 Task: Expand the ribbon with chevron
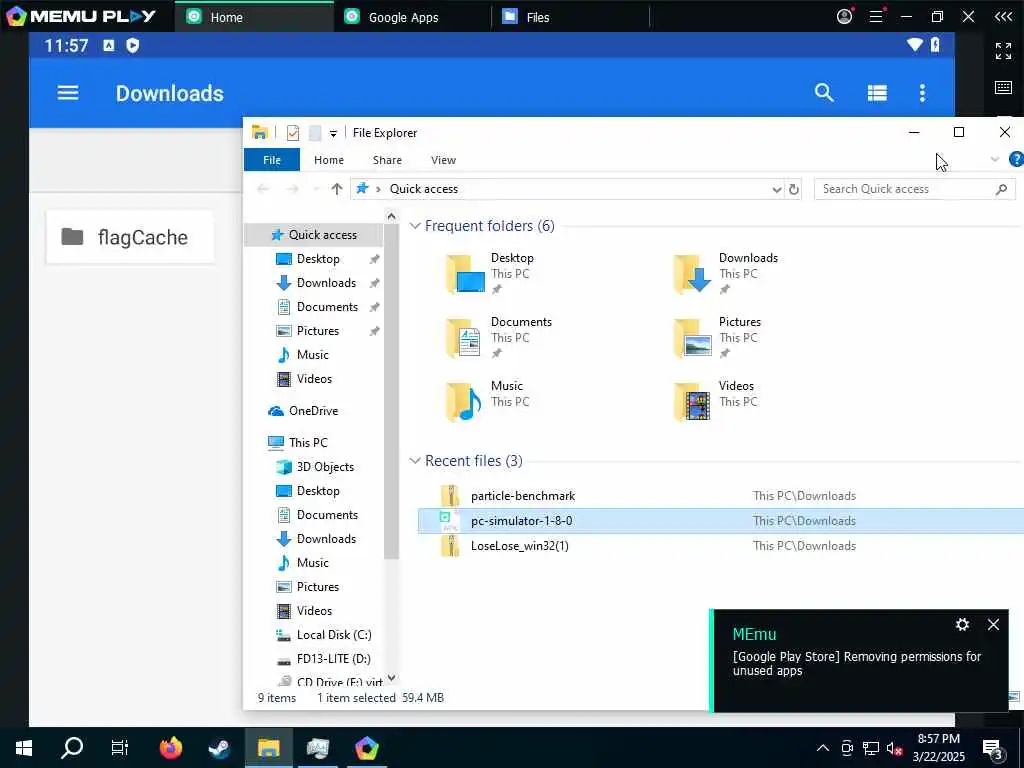[995, 159]
